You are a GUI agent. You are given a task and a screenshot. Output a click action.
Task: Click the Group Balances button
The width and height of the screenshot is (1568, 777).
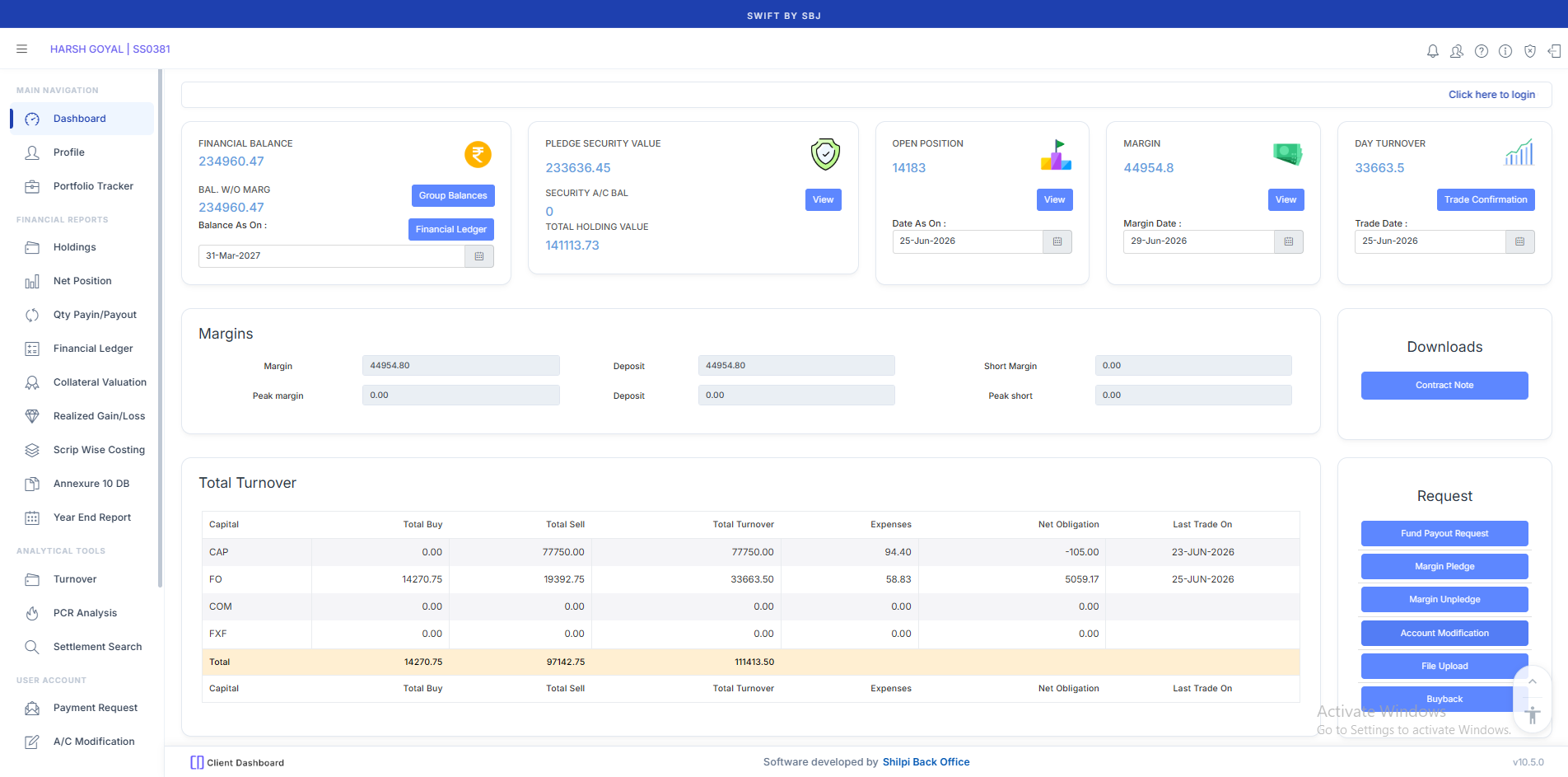pyautogui.click(x=453, y=196)
